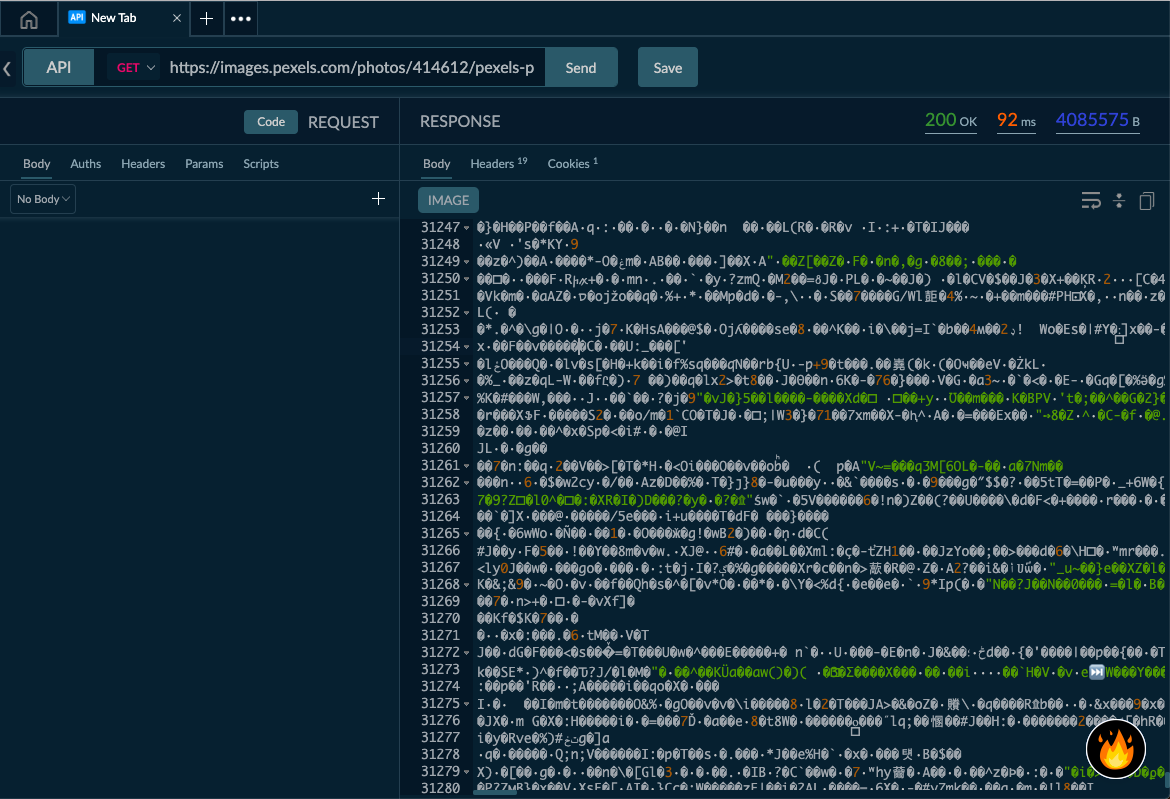Toggle the Code view for the request
This screenshot has height=799, width=1170.
271,121
